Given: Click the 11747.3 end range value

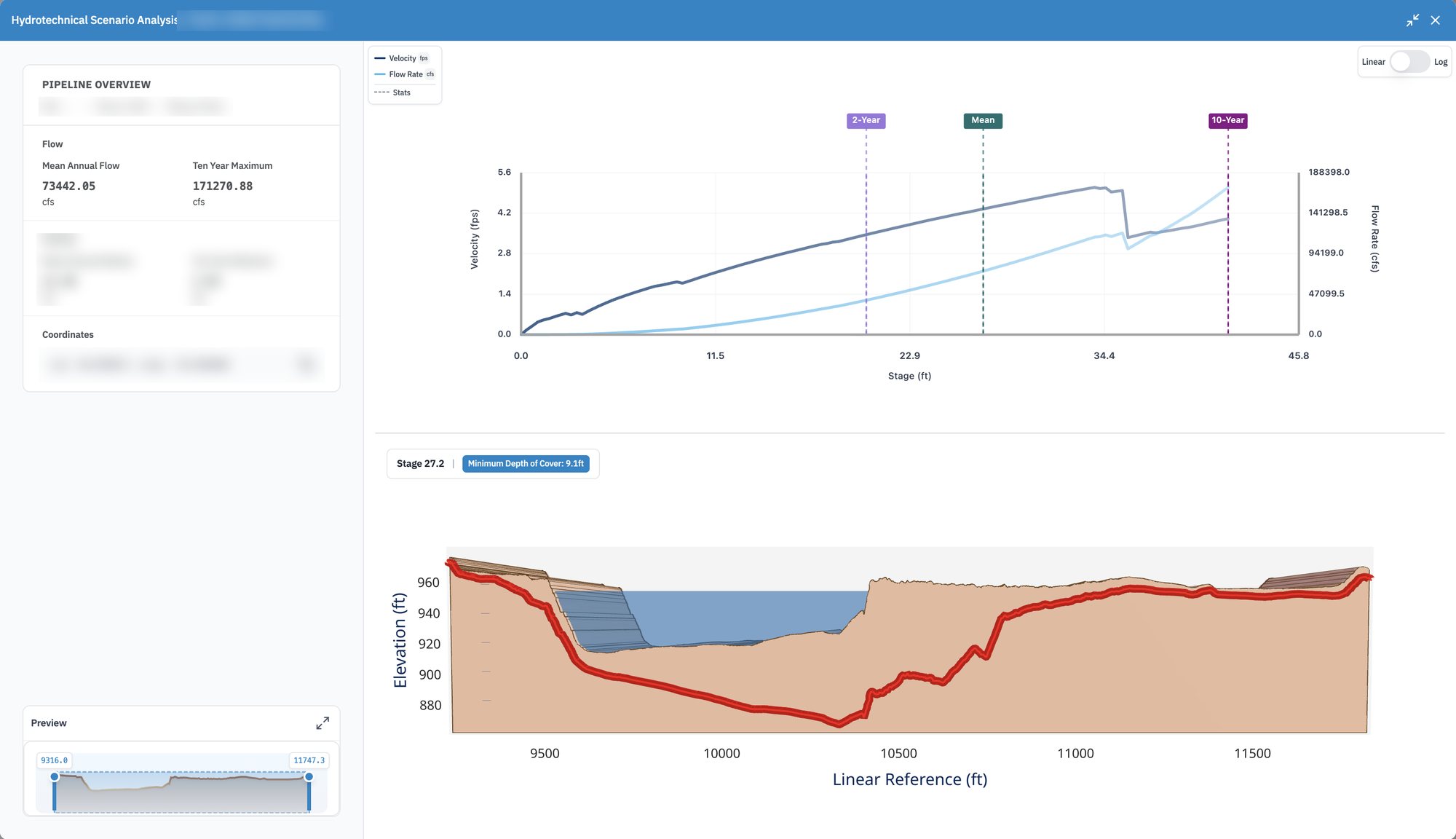Looking at the screenshot, I should (x=309, y=760).
